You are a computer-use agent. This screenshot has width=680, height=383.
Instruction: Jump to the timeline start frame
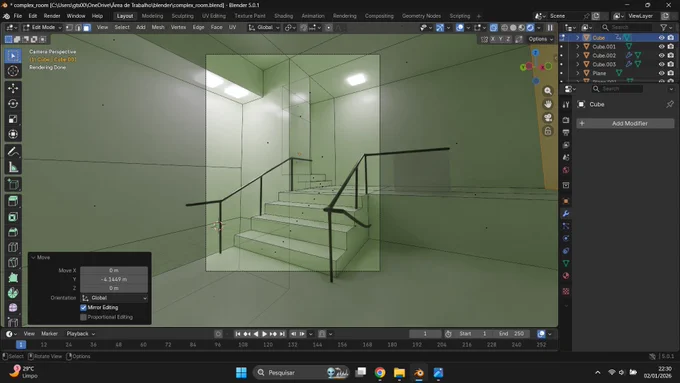[x=238, y=334]
